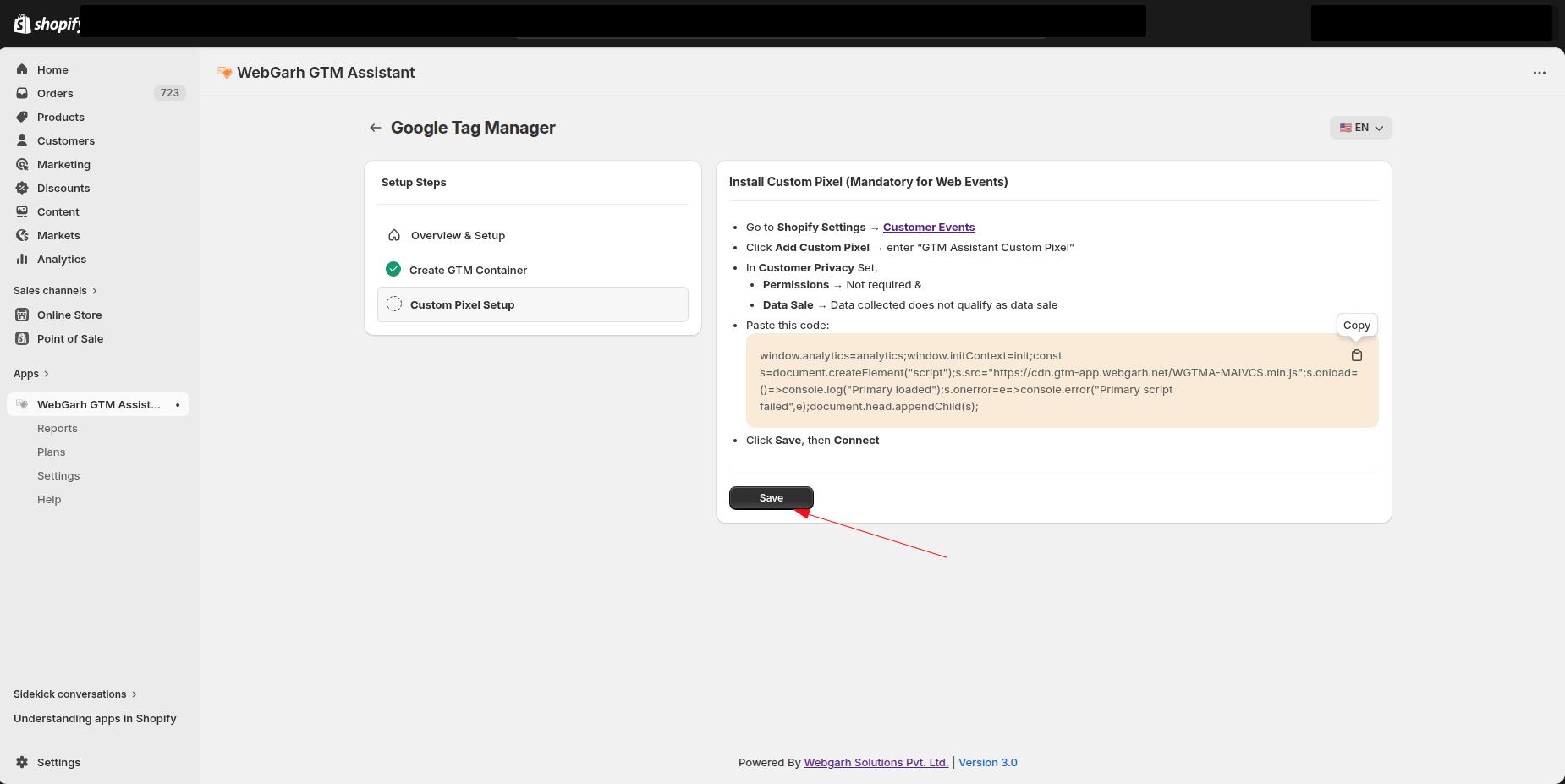Click the WebGarh GTM Assistant app logo icon

(x=225, y=73)
